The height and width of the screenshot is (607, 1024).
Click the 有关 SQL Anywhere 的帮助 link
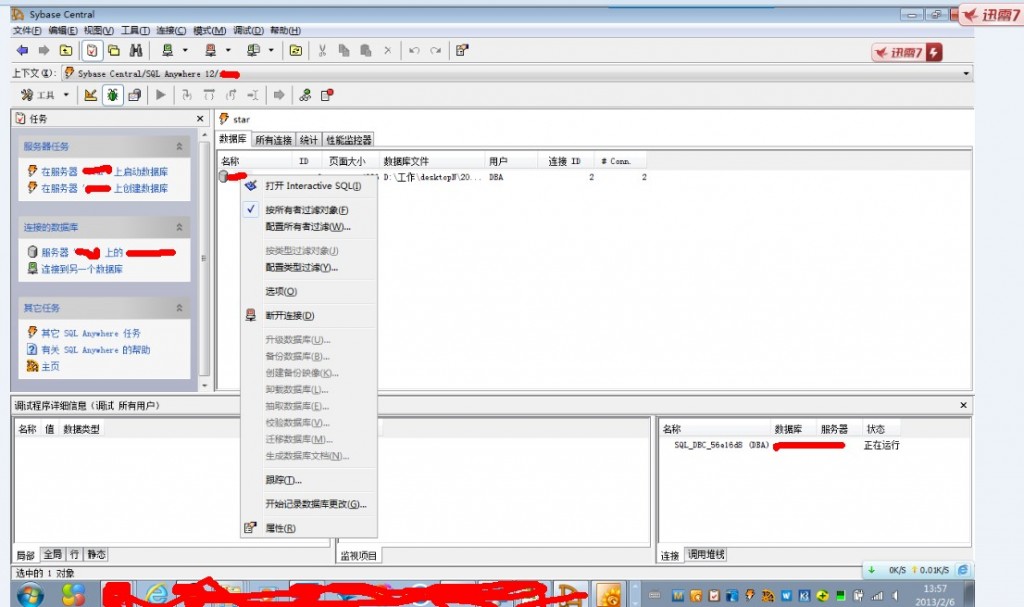point(95,350)
